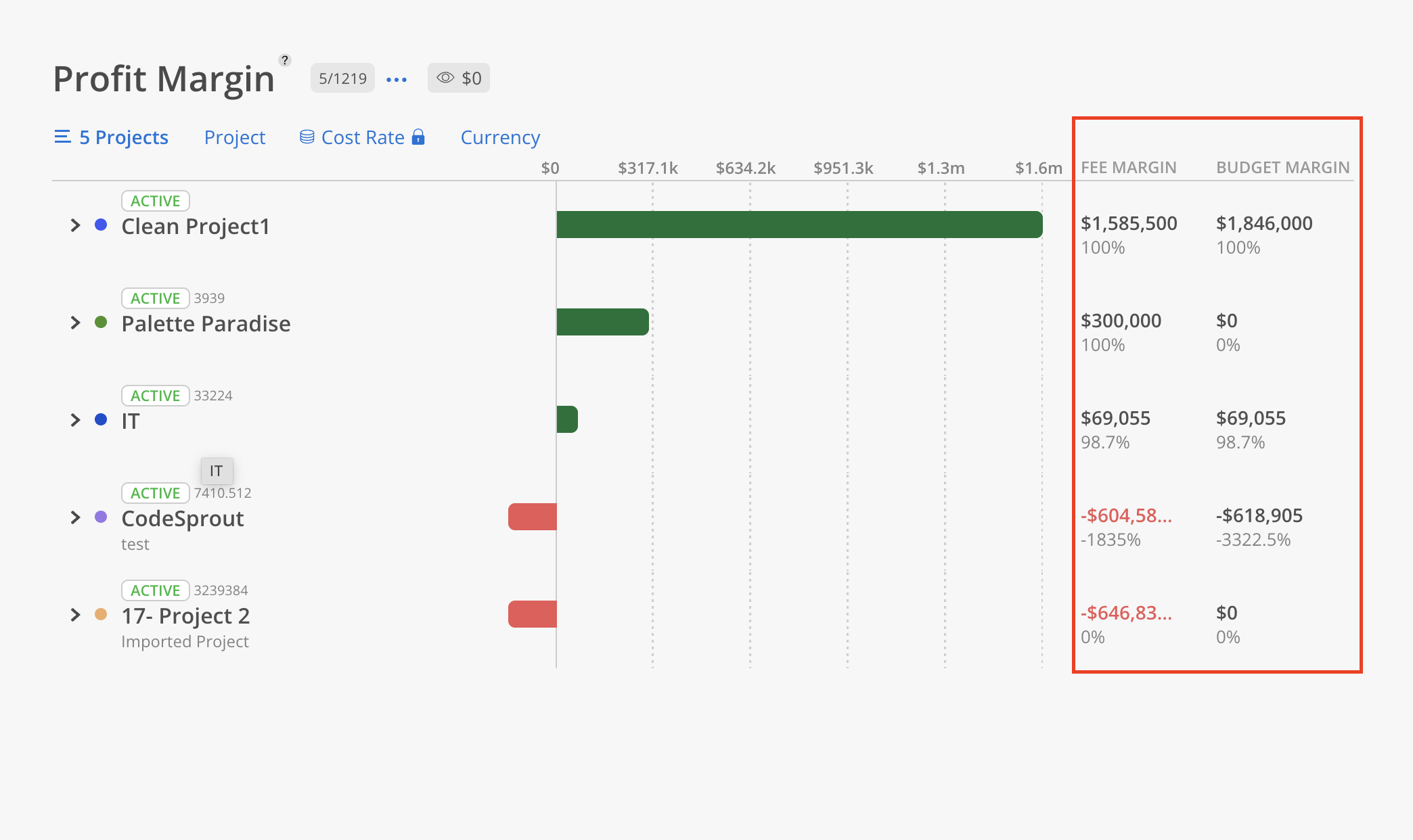
Task: Click the help question mark icon
Action: pos(285,60)
